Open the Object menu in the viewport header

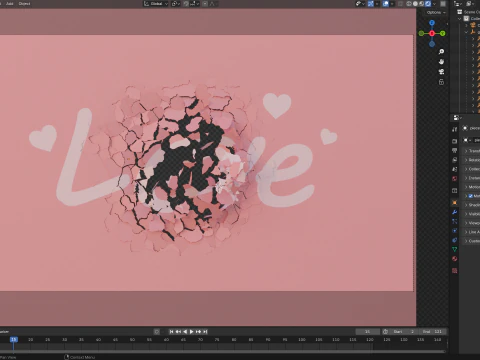pyautogui.click(x=24, y=4)
